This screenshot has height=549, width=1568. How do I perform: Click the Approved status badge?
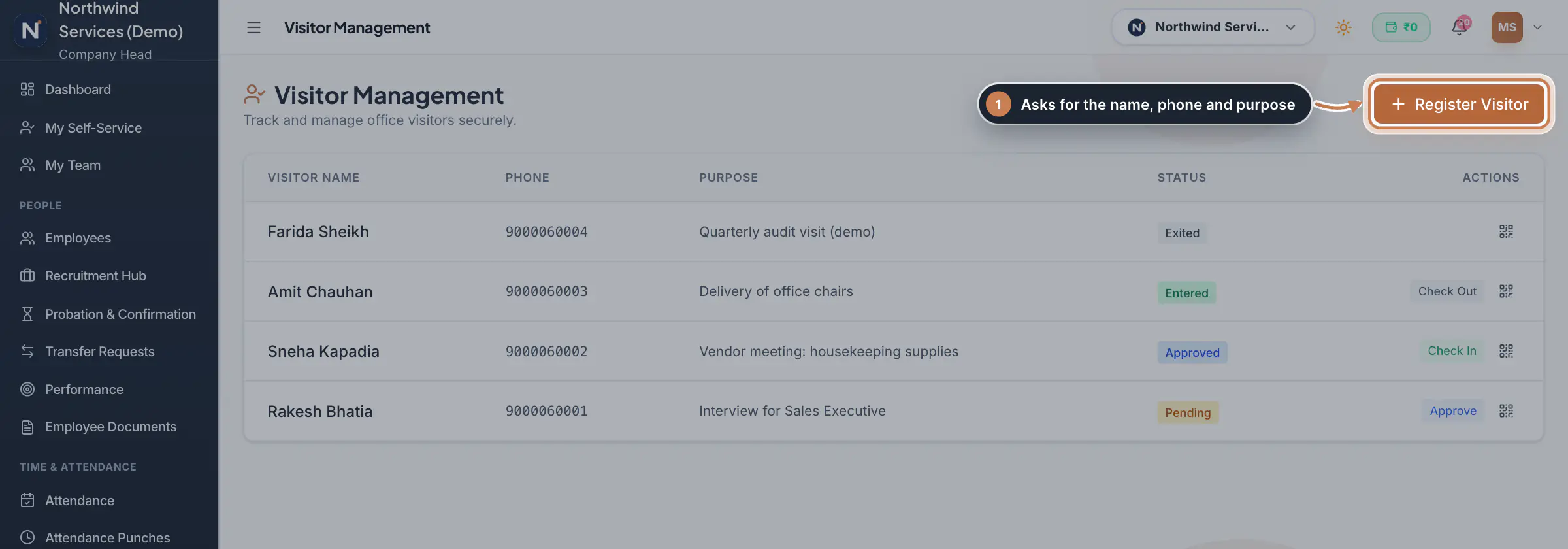pos(1192,352)
